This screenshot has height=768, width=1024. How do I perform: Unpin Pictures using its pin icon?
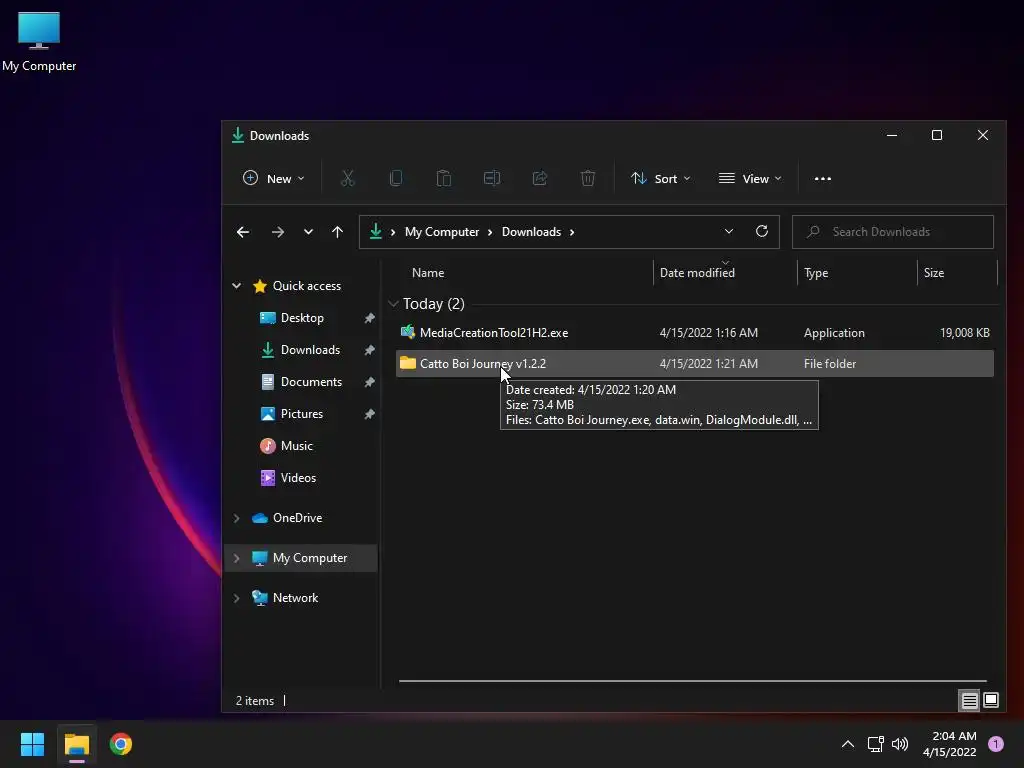click(369, 414)
